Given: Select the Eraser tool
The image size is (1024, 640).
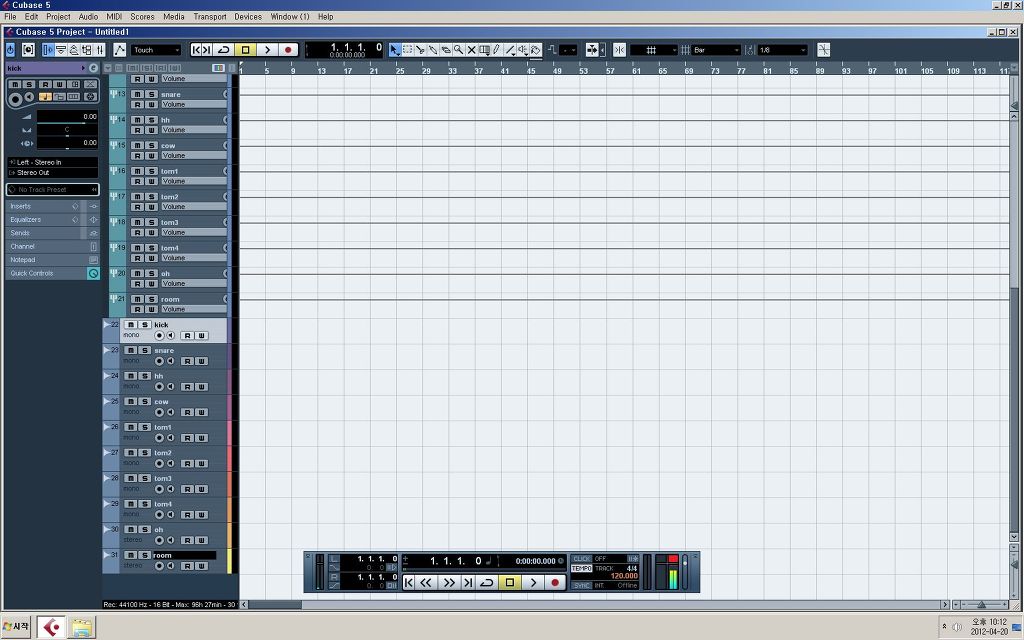Looking at the screenshot, I should [446, 50].
